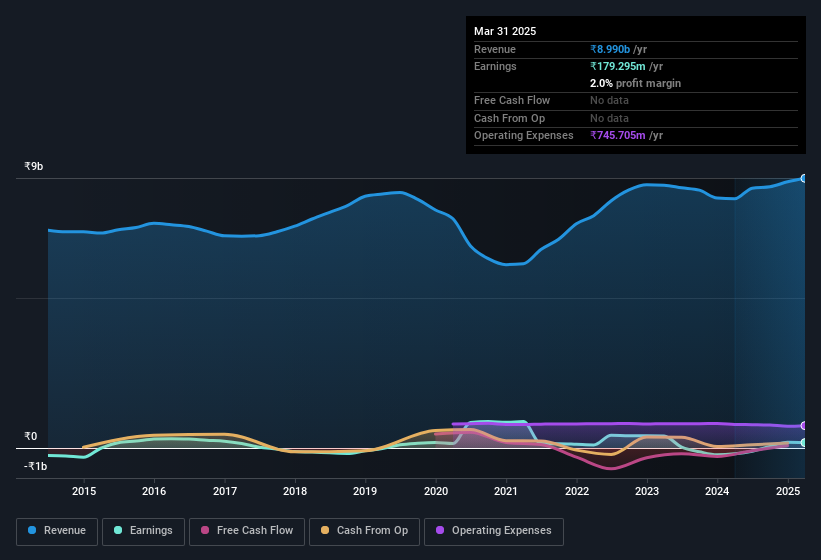Click the 2016 x-axis label

(x=154, y=491)
